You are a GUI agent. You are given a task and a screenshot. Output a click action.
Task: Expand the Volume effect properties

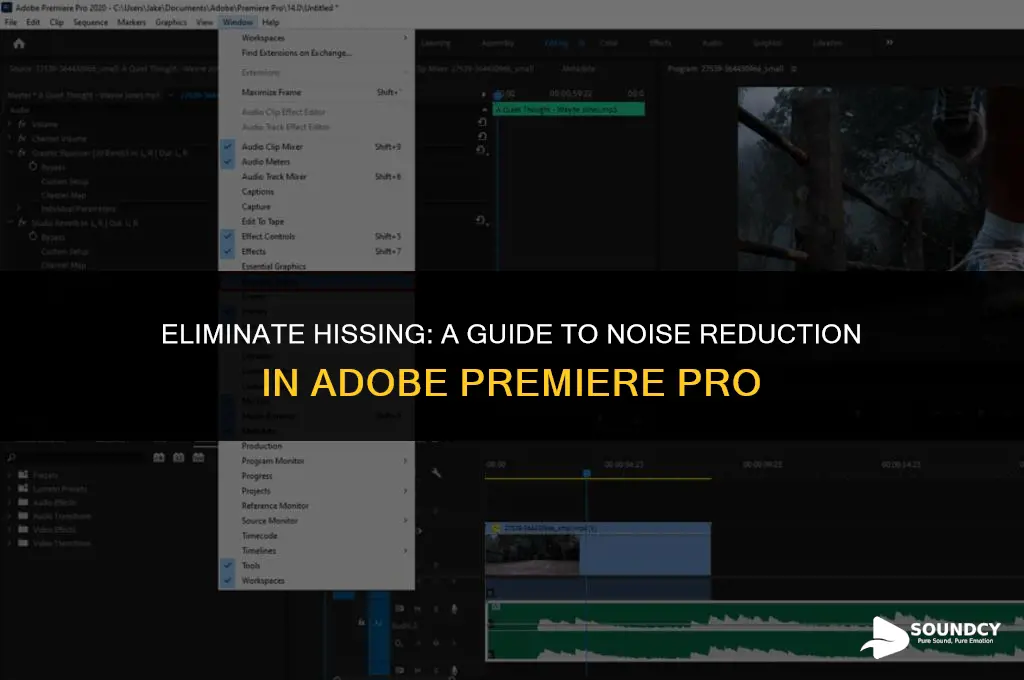[10, 124]
